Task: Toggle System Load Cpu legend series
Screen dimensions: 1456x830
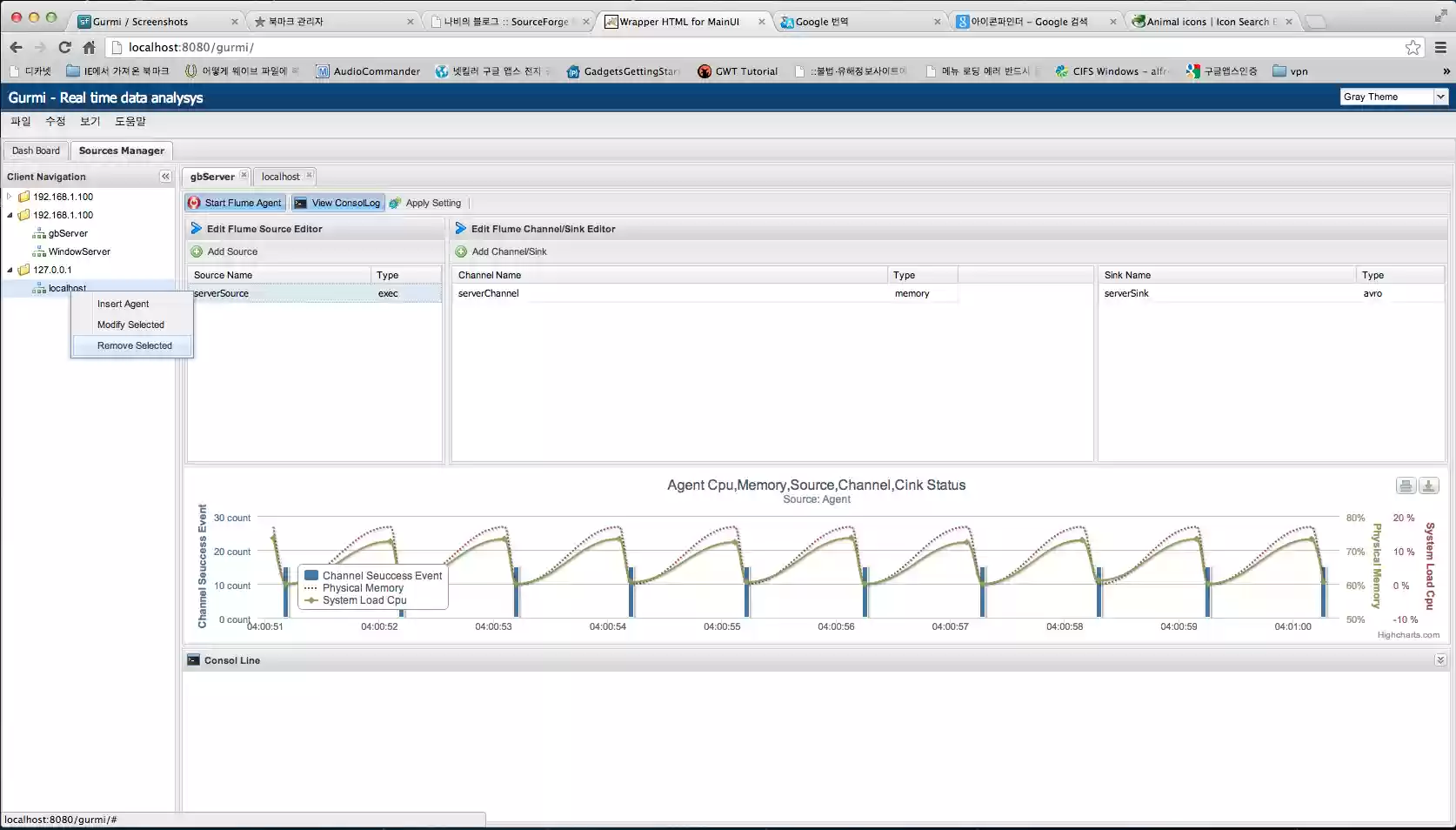Action: point(357,600)
